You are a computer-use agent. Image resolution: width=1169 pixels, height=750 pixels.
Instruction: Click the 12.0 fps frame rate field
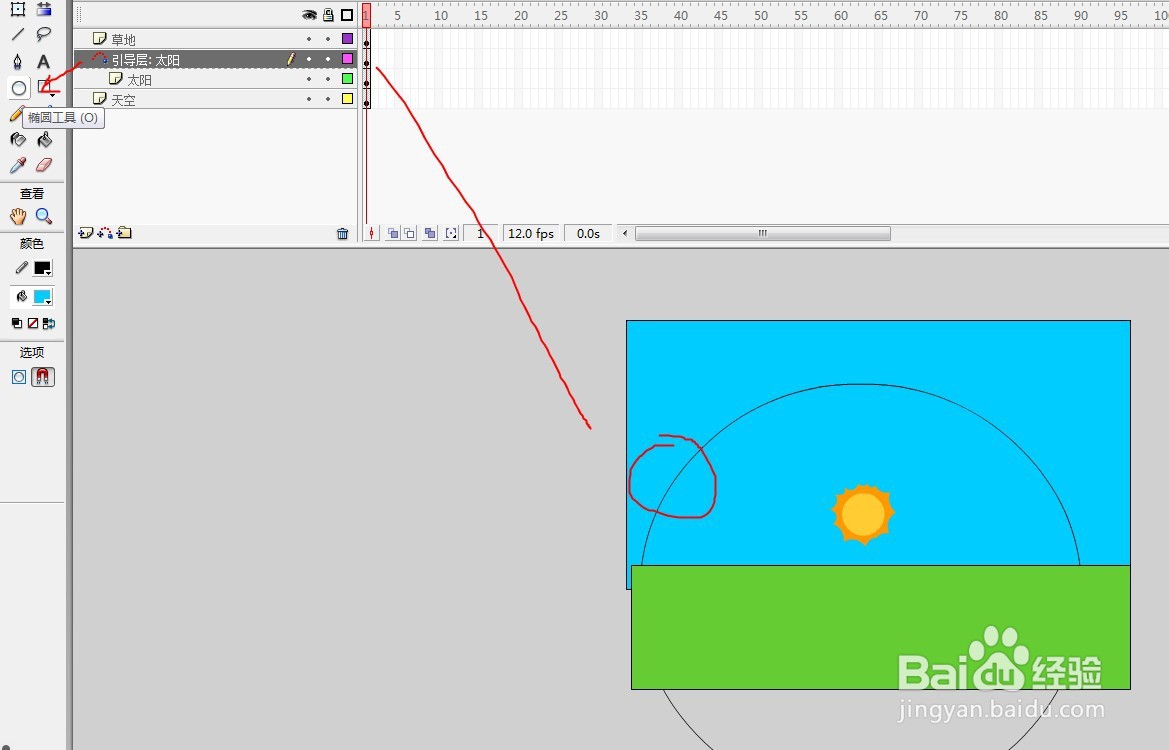pos(532,233)
